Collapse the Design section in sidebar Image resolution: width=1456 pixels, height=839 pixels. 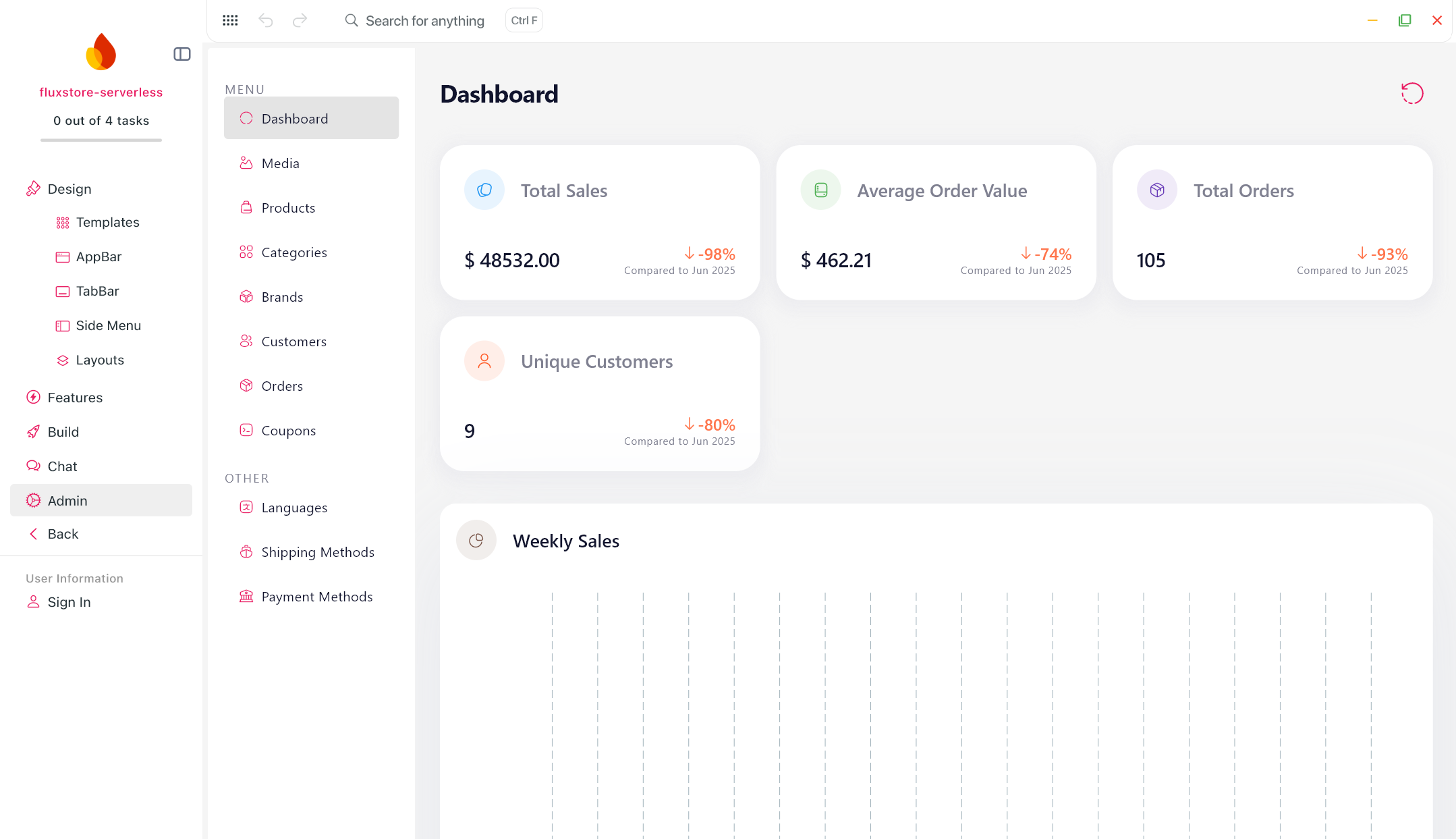tap(69, 189)
